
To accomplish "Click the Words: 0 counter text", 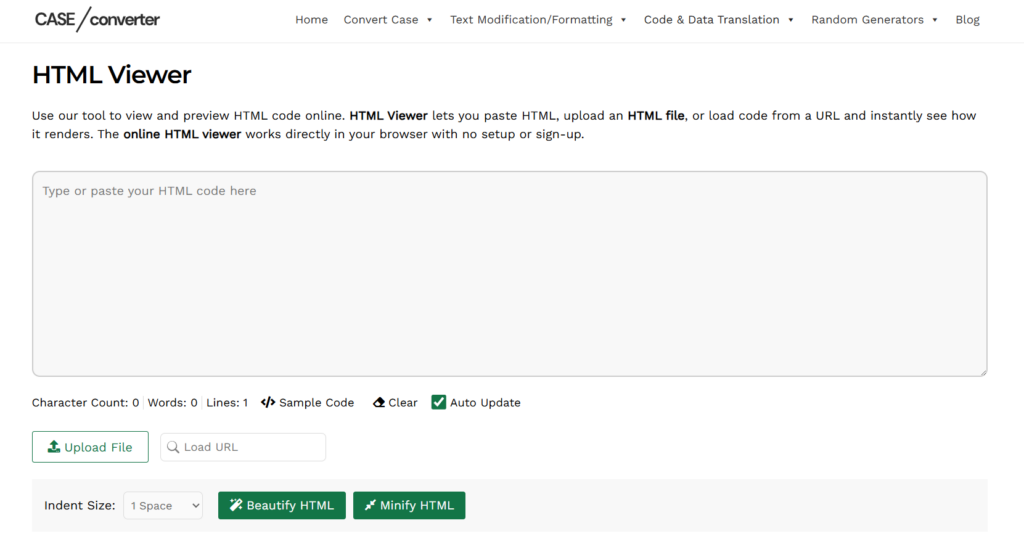I will (x=172, y=403).
